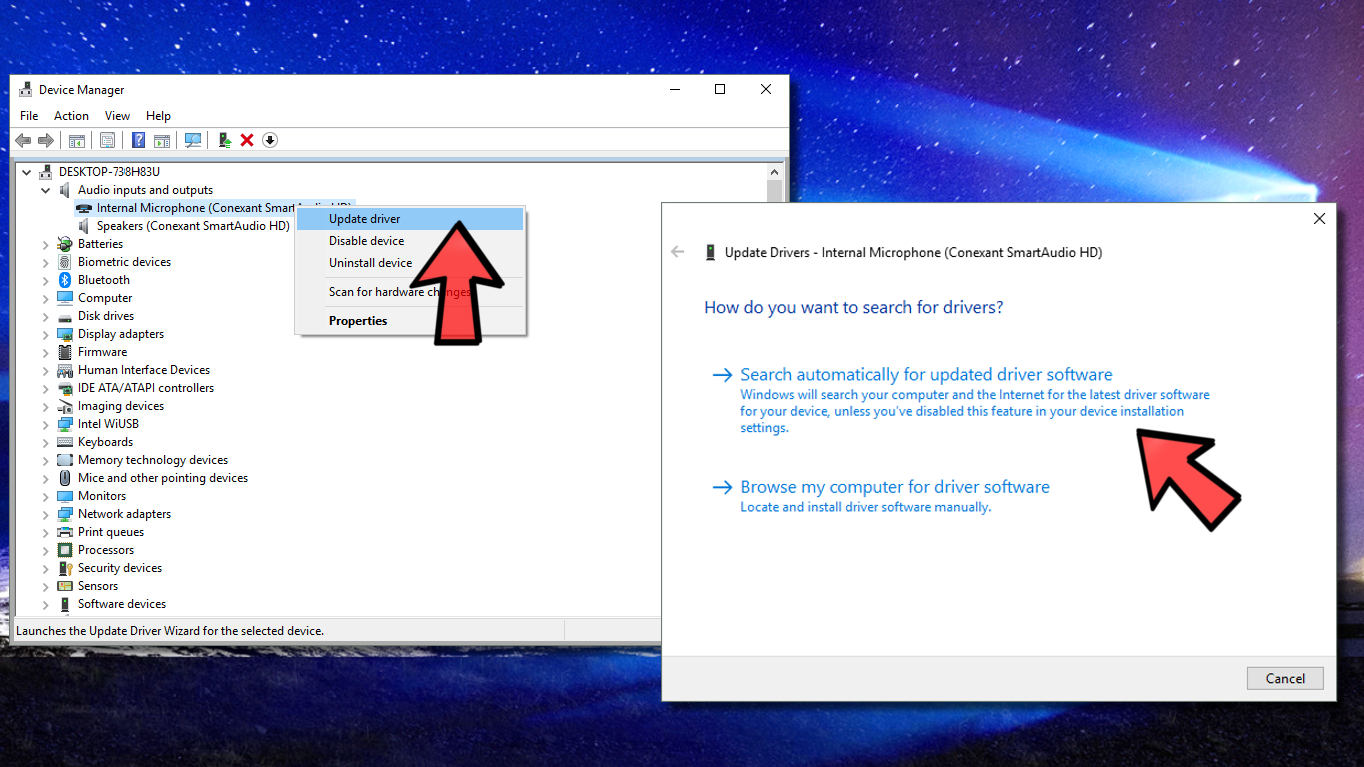Viewport: 1364px width, 767px height.
Task: Click the Help question mark toolbar icon
Action: (x=139, y=140)
